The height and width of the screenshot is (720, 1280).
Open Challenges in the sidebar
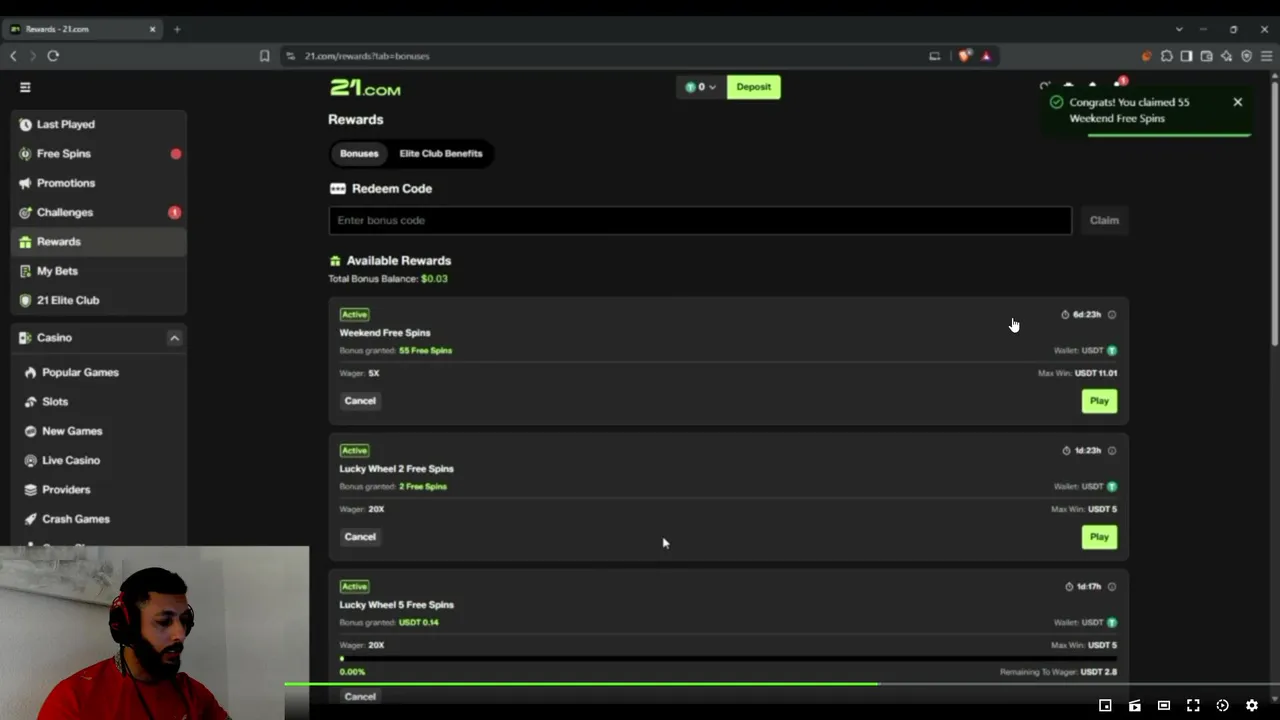click(x=98, y=212)
